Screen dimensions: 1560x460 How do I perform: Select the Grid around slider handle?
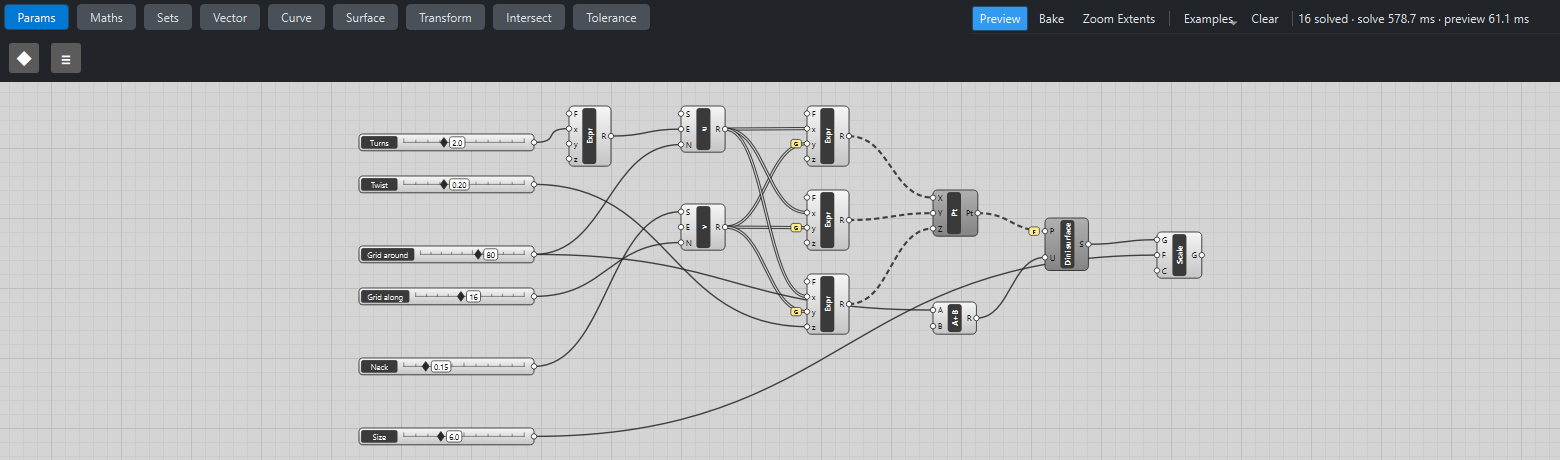point(478,255)
